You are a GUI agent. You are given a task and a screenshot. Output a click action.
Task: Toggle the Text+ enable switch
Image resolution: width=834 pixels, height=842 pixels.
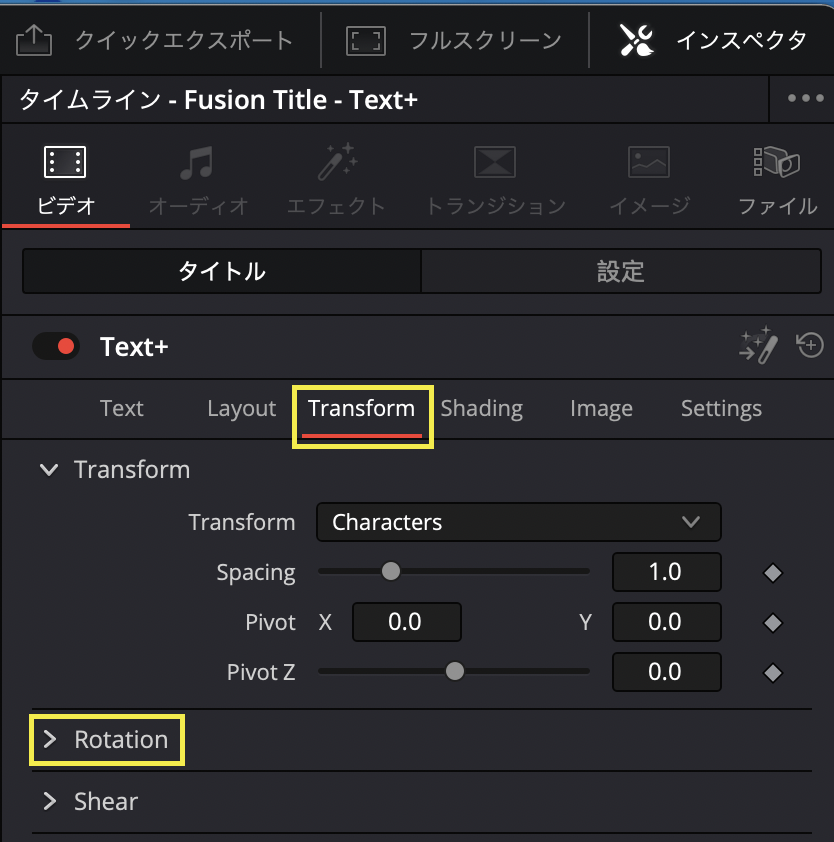pyautogui.click(x=56, y=346)
